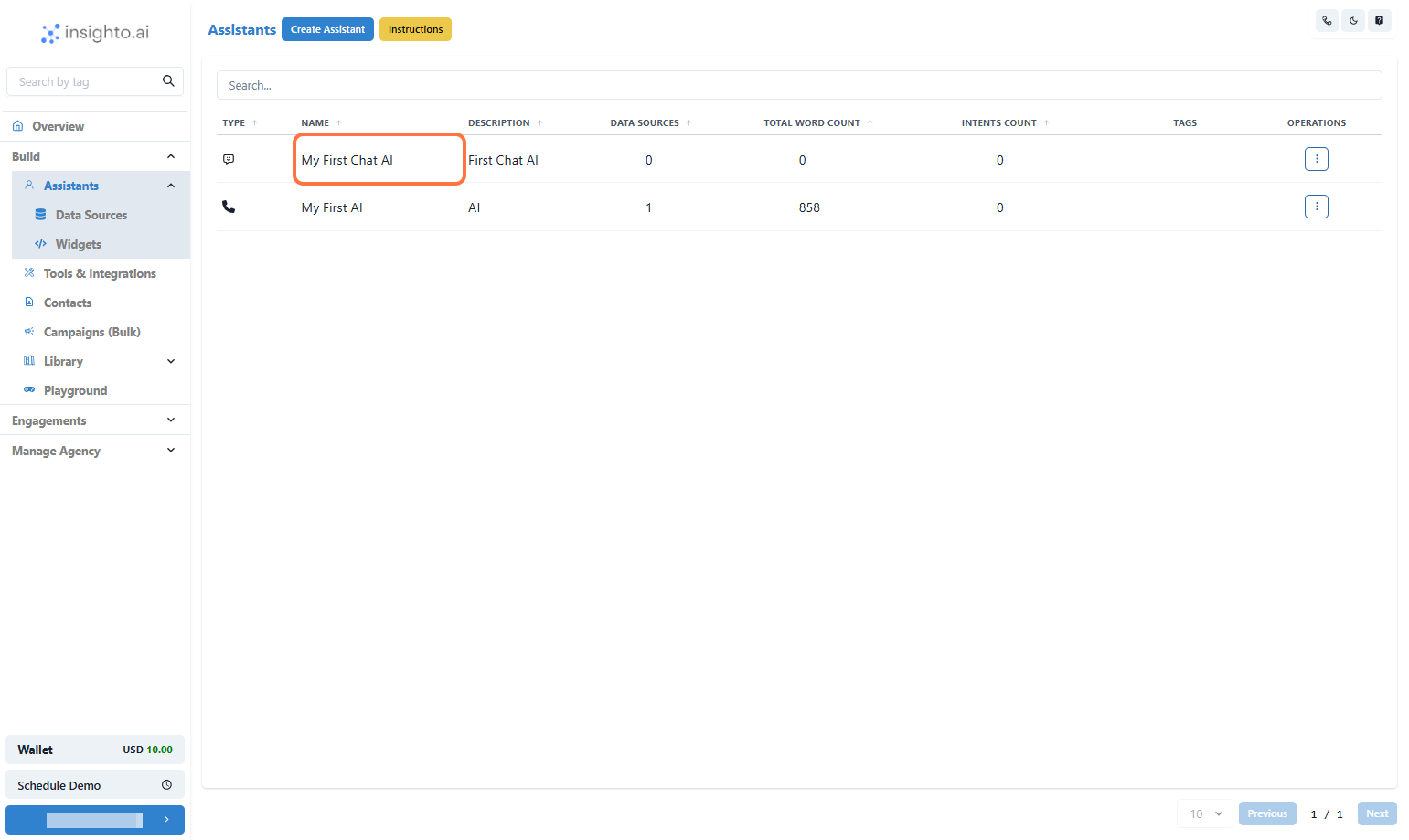Select the My First Chat AI name
The height and width of the screenshot is (840, 1409).
click(x=347, y=160)
